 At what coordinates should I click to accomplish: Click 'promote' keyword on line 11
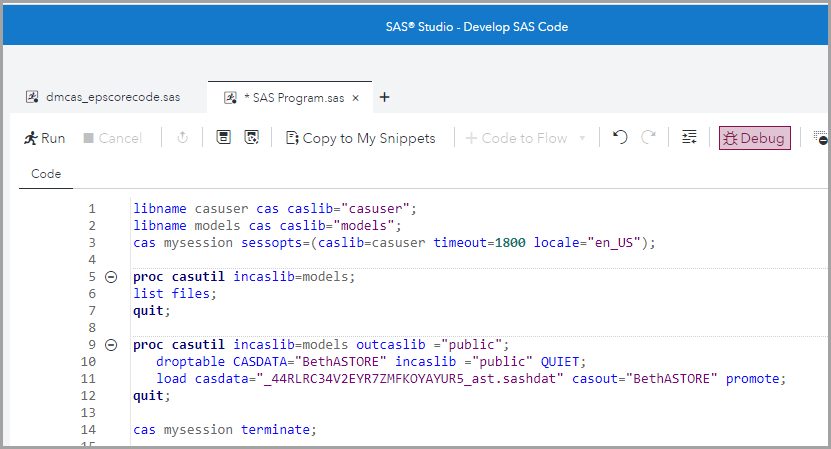click(753, 378)
